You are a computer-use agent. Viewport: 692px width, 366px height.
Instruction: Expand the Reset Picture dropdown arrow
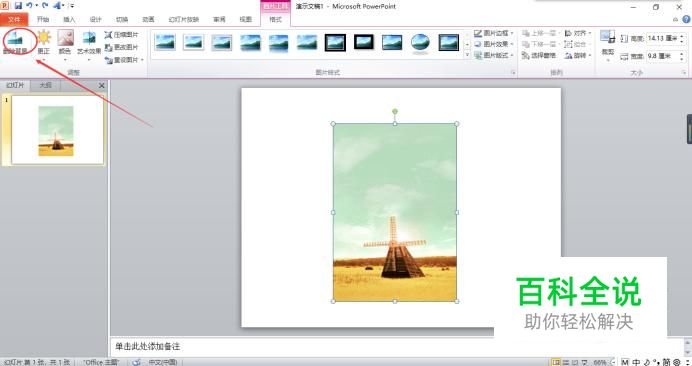coord(142,60)
